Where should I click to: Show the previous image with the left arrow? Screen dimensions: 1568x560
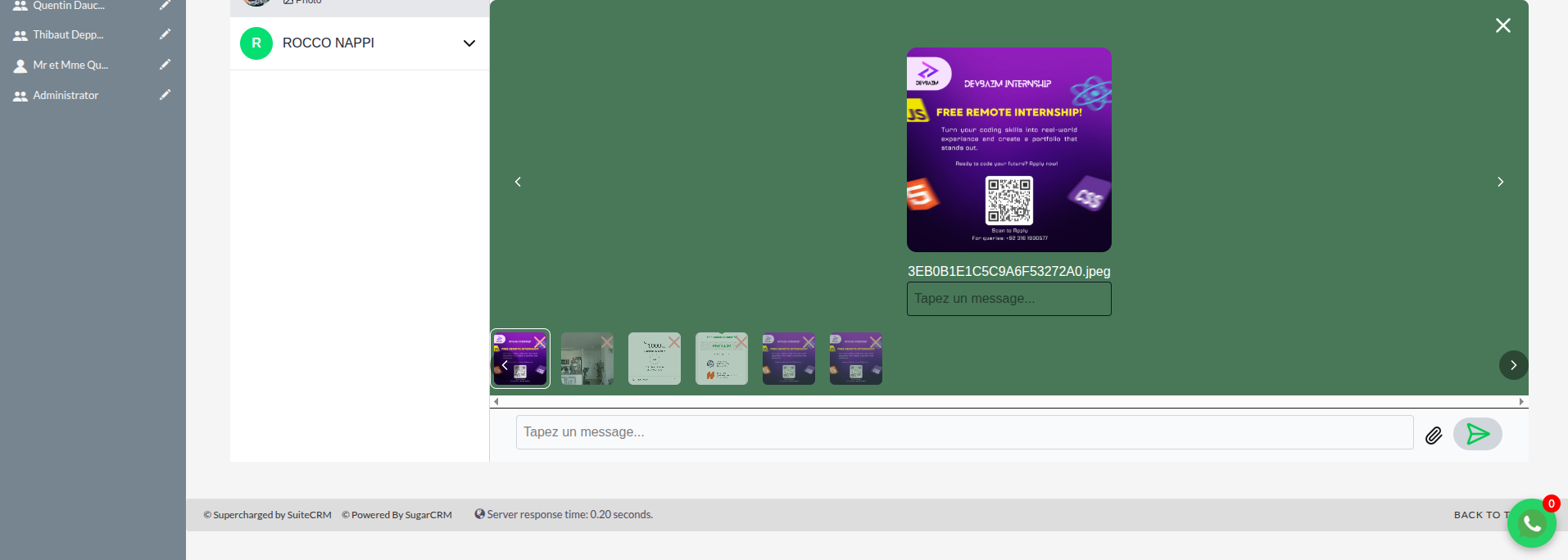pyautogui.click(x=518, y=182)
